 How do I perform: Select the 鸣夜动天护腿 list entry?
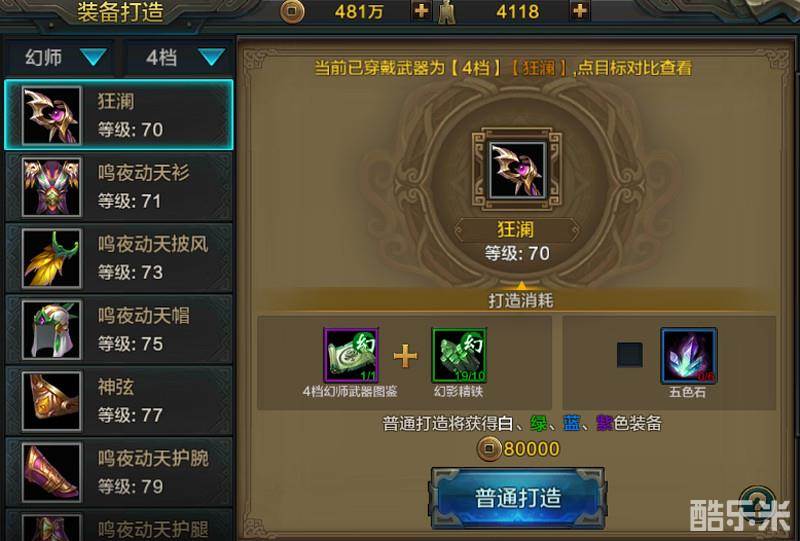point(119,525)
